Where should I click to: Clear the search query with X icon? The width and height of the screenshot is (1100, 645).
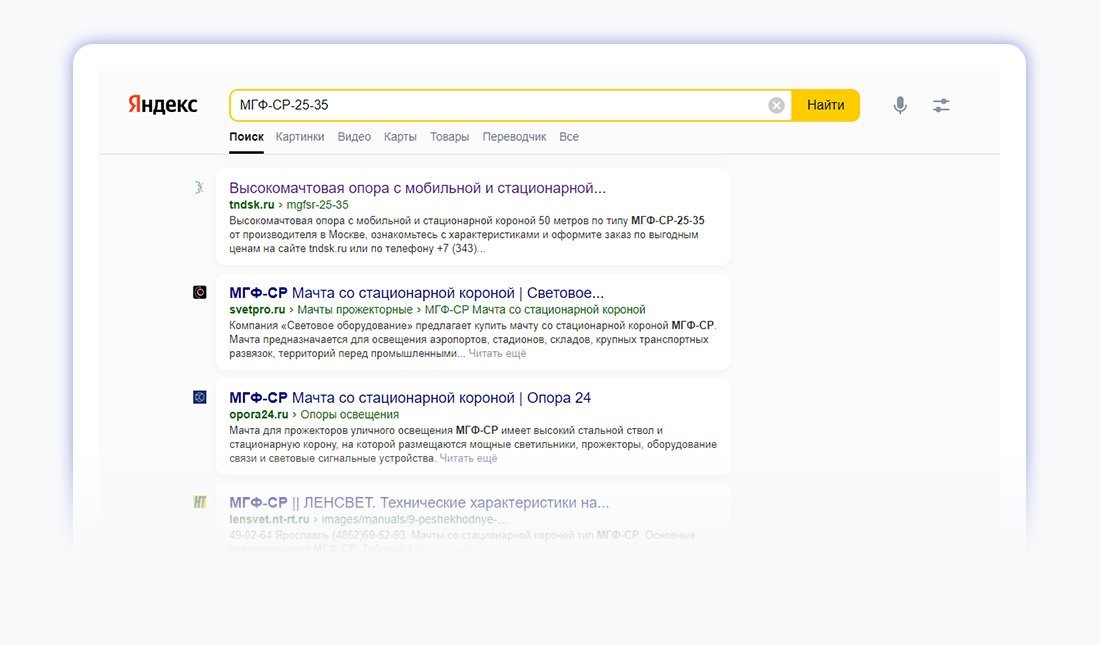pyautogui.click(x=776, y=105)
